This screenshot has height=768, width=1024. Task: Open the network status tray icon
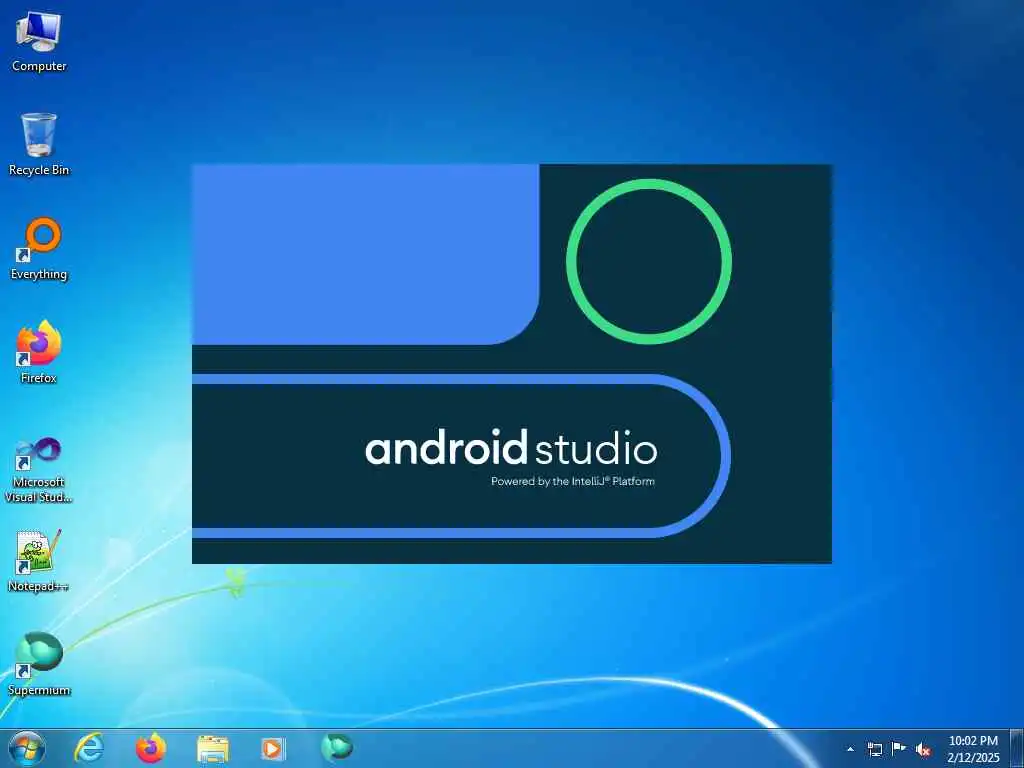[874, 749]
